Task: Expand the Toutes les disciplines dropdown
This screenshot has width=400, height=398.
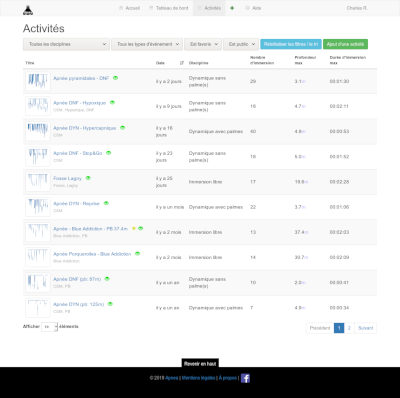Action: [66, 44]
